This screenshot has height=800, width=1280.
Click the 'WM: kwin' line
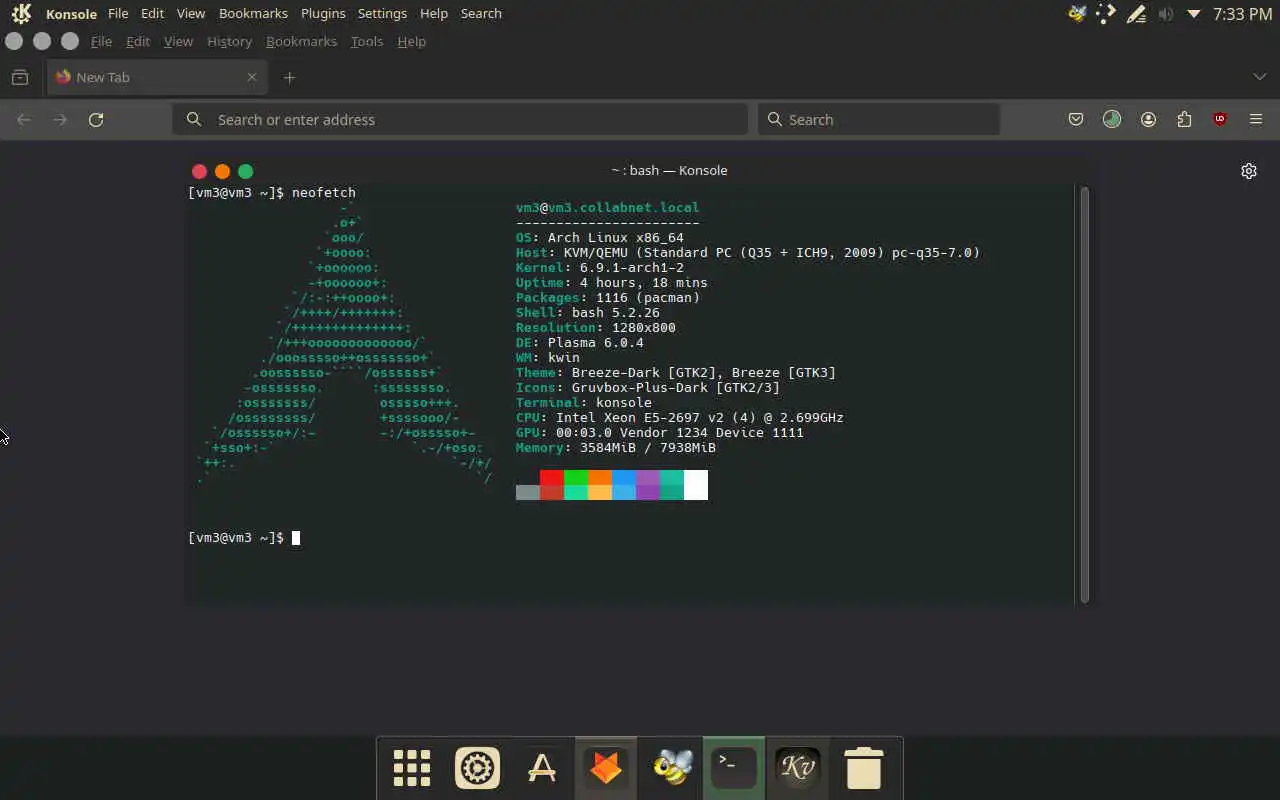(548, 357)
